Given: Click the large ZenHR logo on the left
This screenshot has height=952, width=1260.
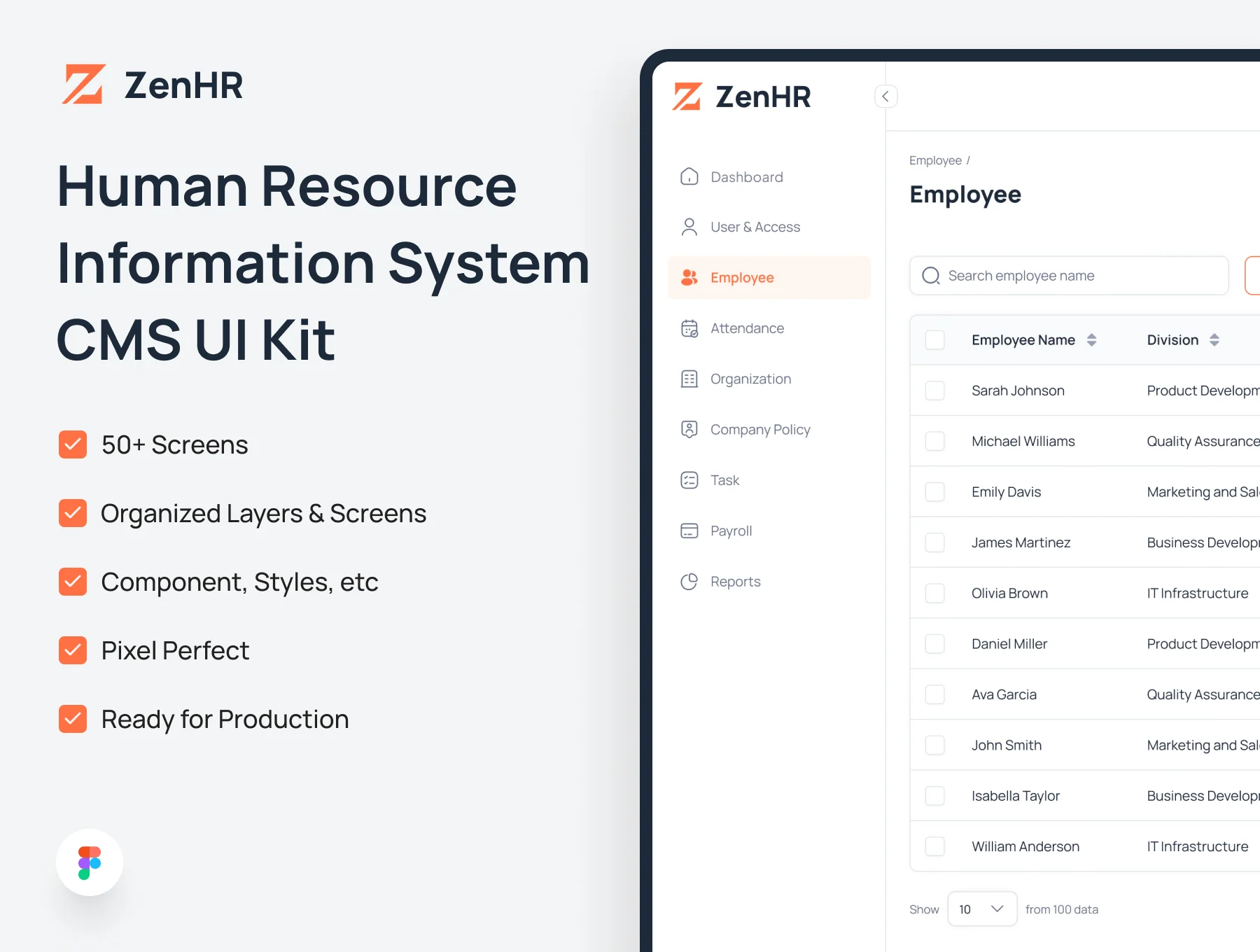Looking at the screenshot, I should [x=153, y=85].
